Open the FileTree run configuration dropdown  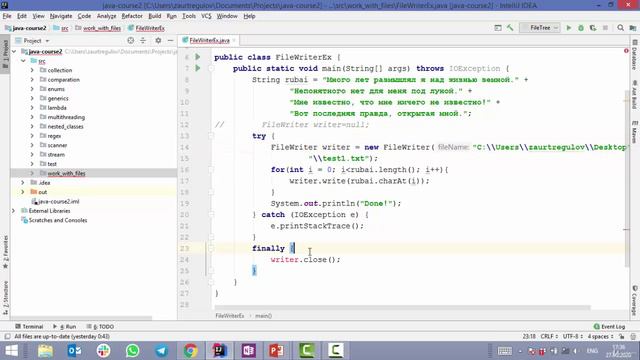[540, 28]
